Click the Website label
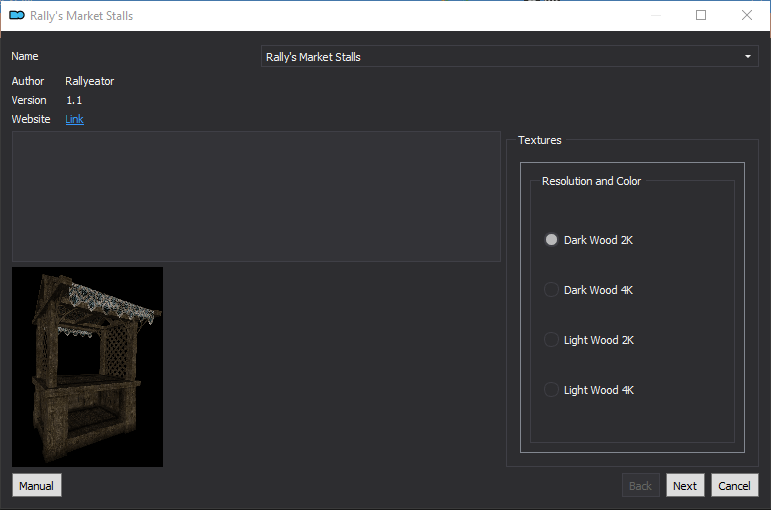 (31, 119)
